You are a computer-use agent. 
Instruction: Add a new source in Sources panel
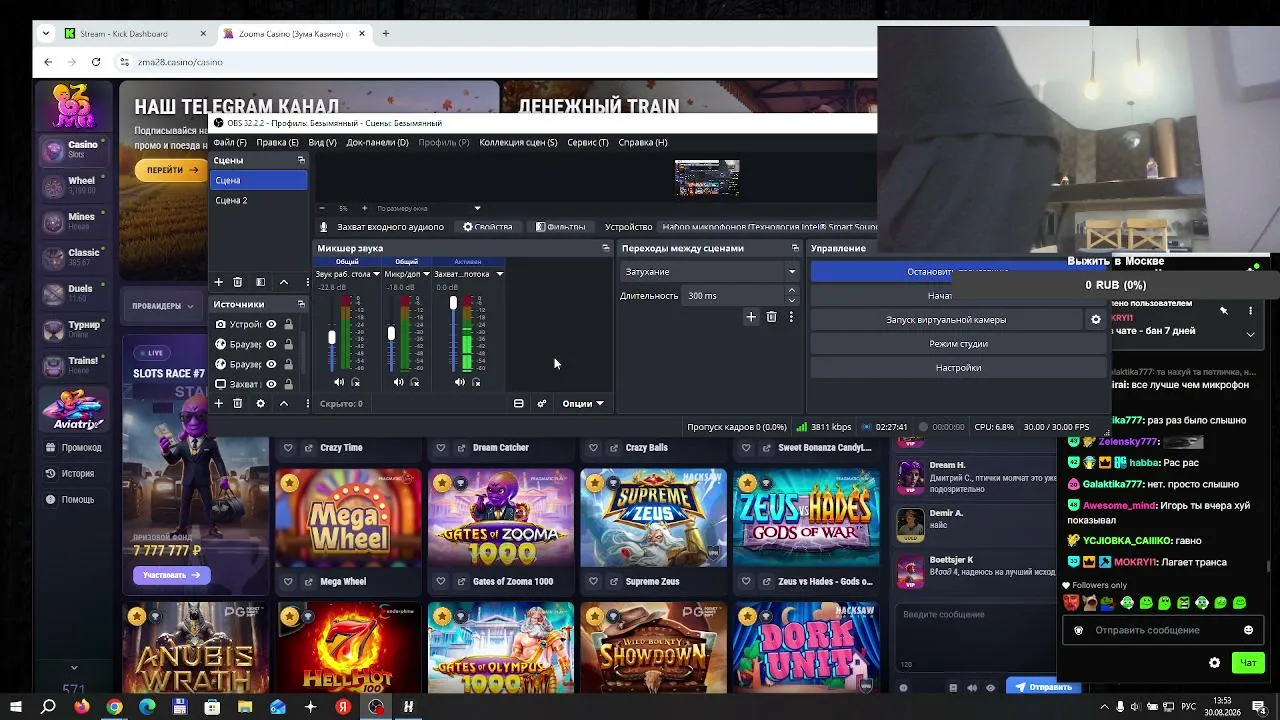click(218, 403)
